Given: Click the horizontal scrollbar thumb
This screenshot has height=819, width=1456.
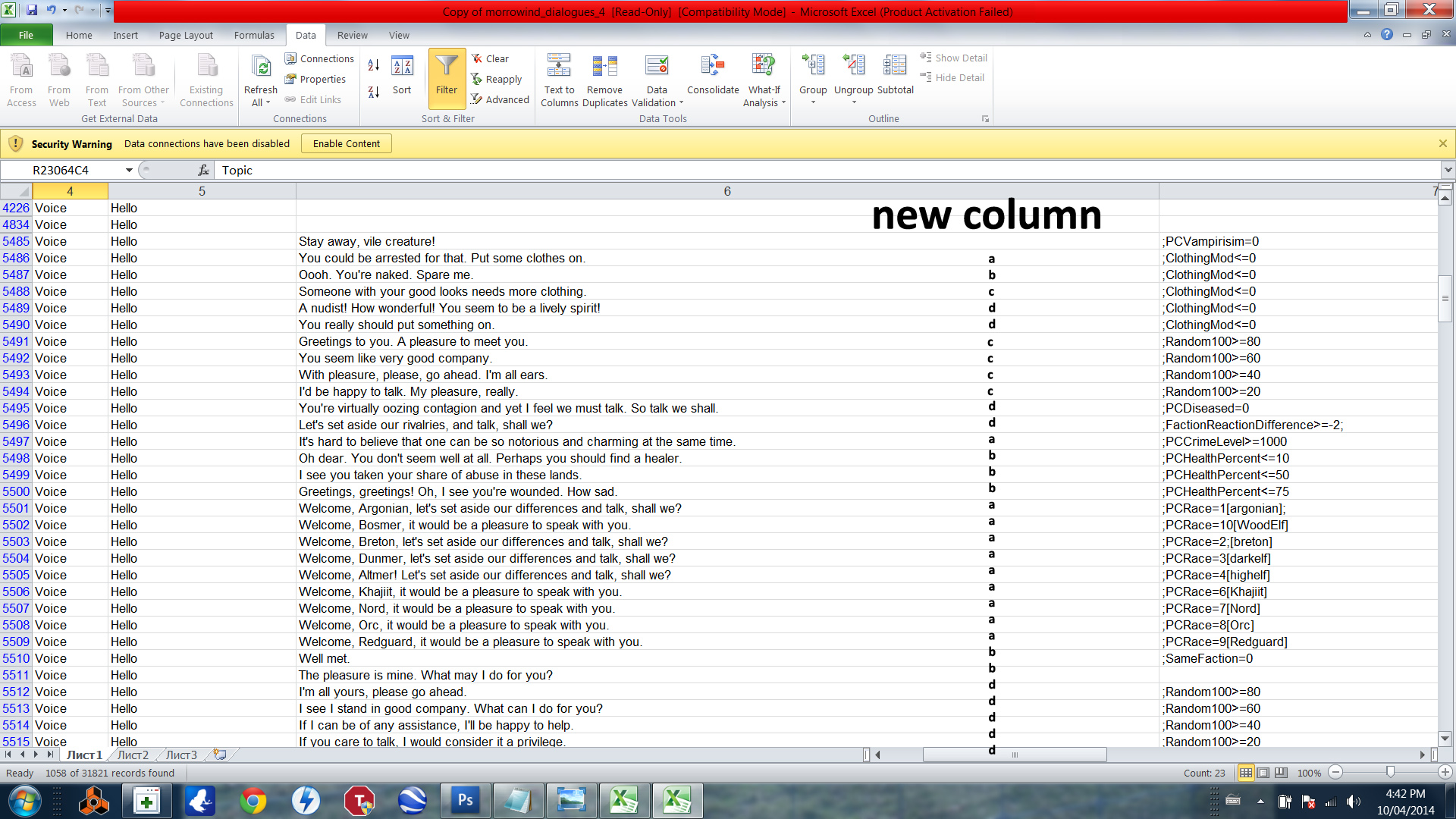Looking at the screenshot, I should pos(1015,755).
